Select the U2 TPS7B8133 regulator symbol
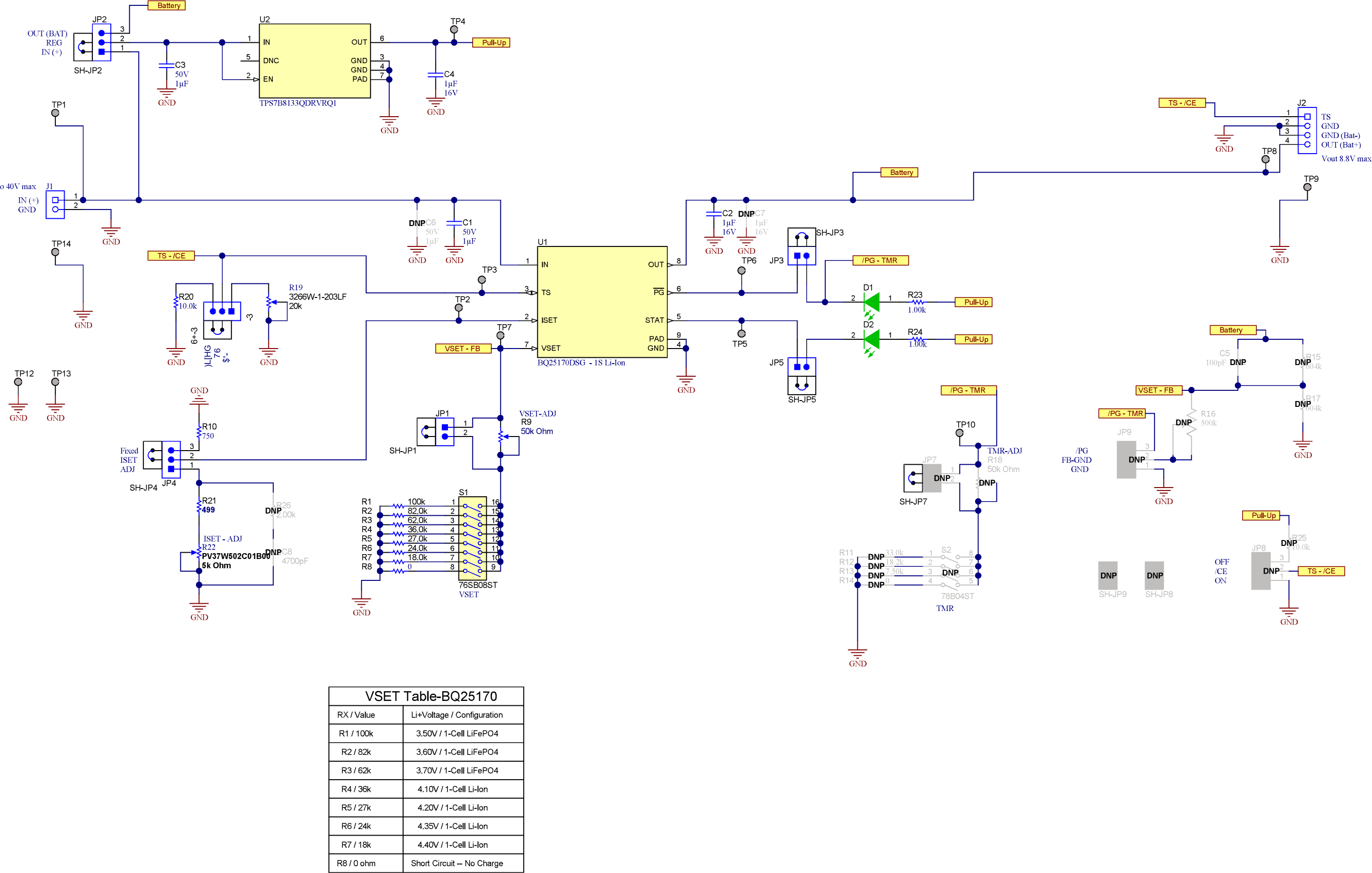The width and height of the screenshot is (1372, 873). (x=314, y=60)
